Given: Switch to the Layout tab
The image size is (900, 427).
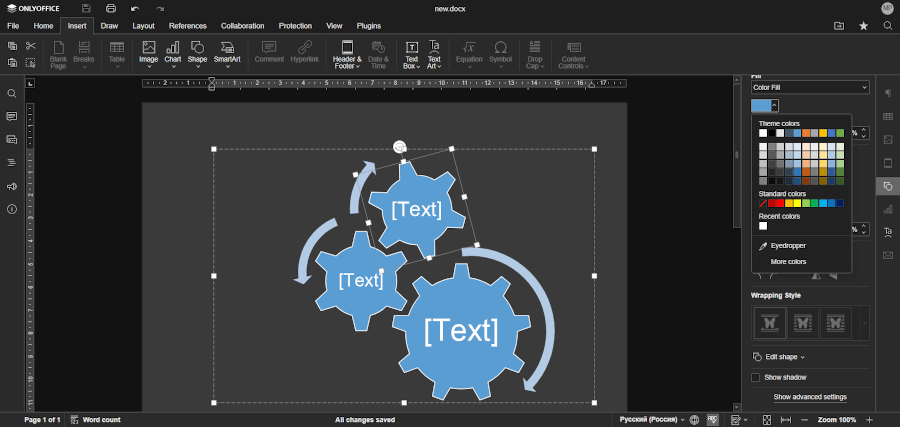Looking at the screenshot, I should (144, 25).
